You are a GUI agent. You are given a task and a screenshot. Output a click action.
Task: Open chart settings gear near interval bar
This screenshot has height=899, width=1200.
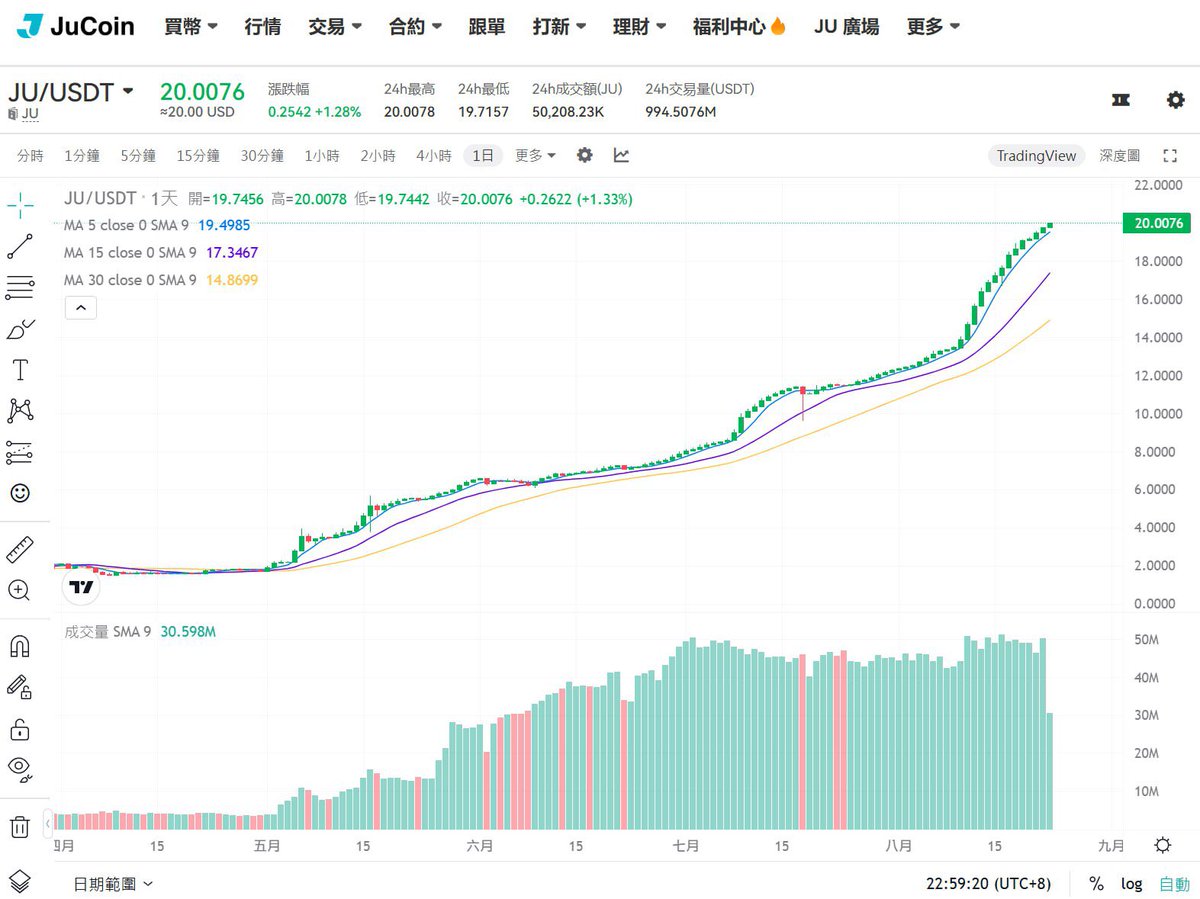585,155
